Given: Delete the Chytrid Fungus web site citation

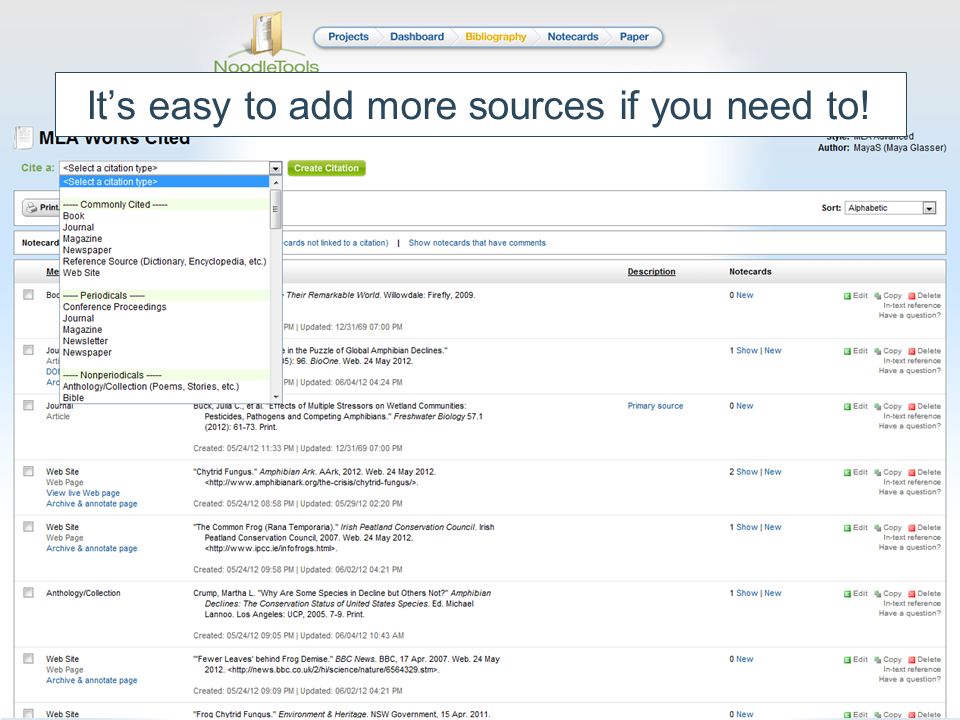Looking at the screenshot, I should coord(924,473).
